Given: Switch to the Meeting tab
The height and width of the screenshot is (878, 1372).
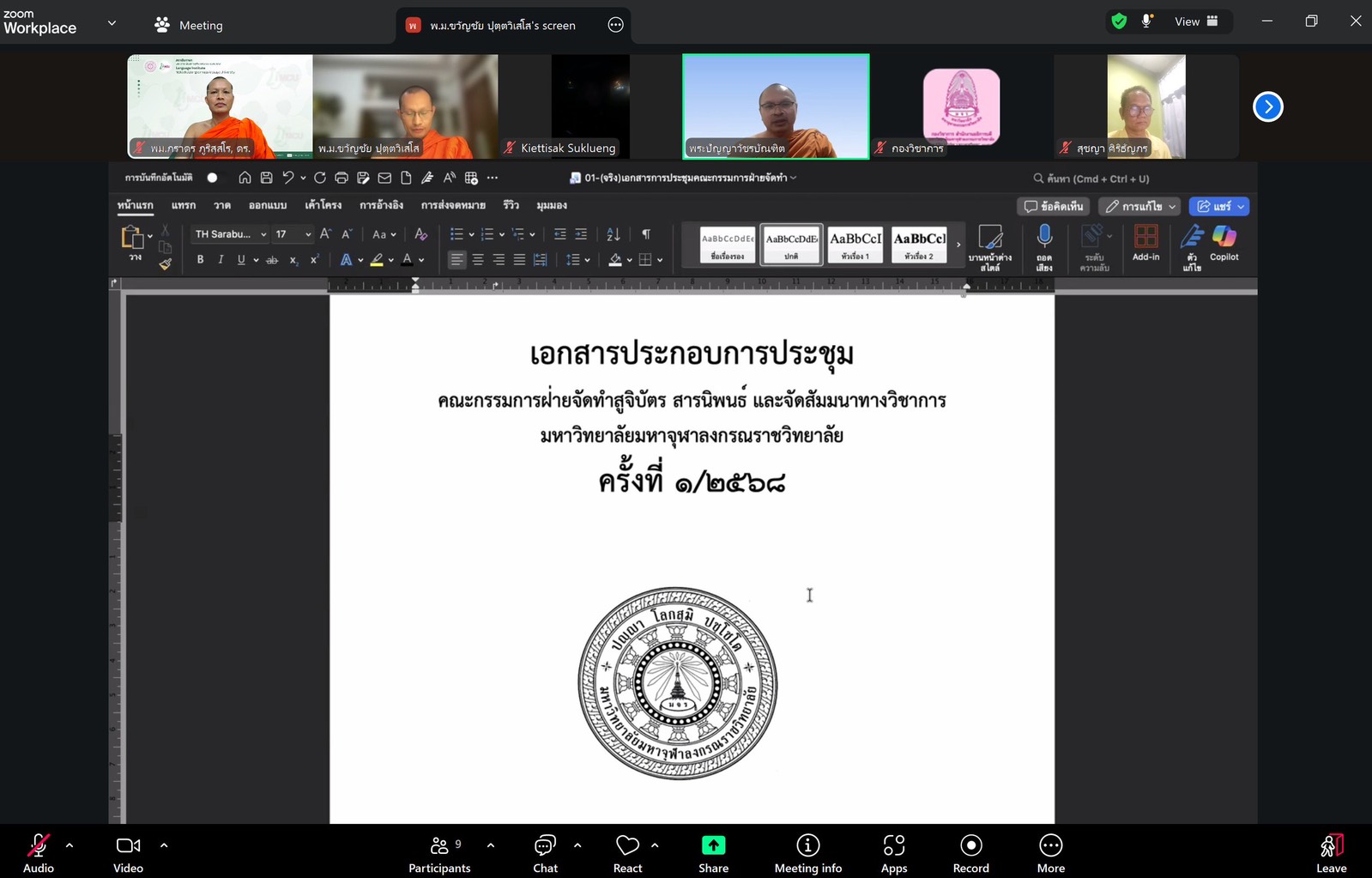Looking at the screenshot, I should 189,26.
